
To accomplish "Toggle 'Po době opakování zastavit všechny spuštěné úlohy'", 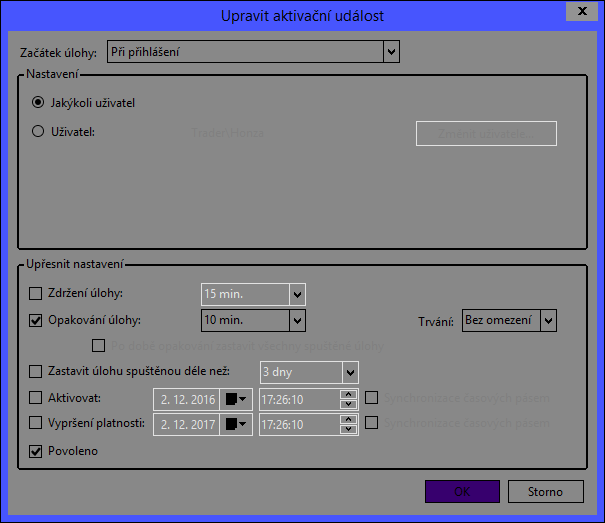I will 98,345.
